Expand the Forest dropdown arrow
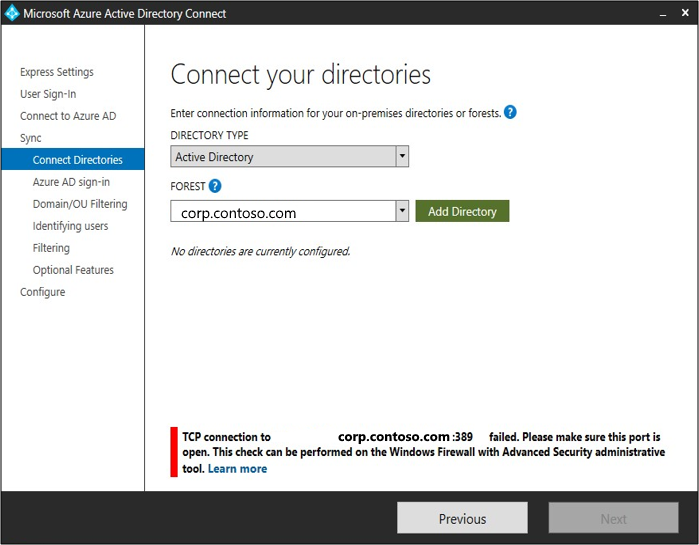This screenshot has height=545, width=699. [401, 212]
